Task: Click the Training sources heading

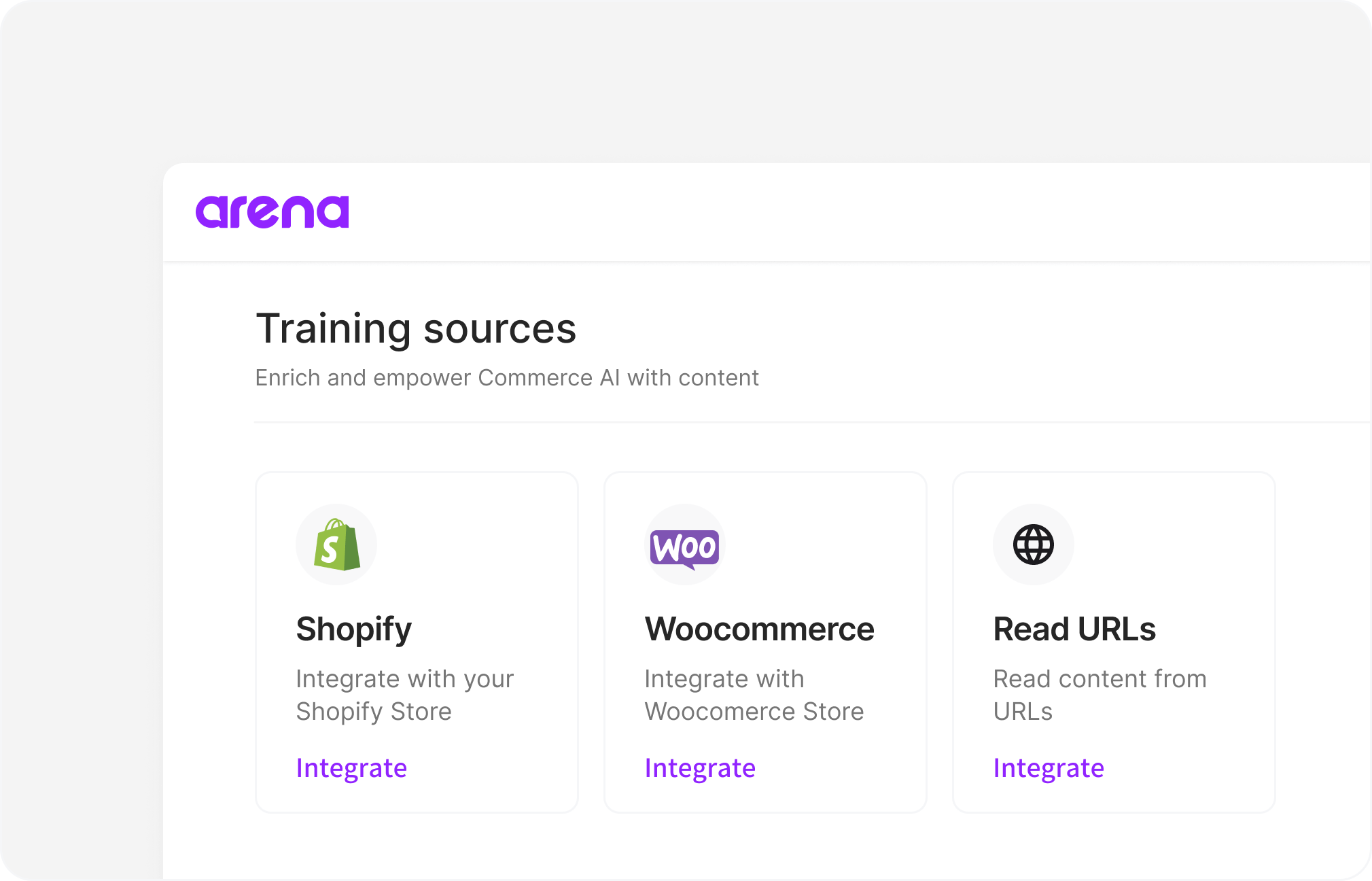Action: click(x=416, y=329)
